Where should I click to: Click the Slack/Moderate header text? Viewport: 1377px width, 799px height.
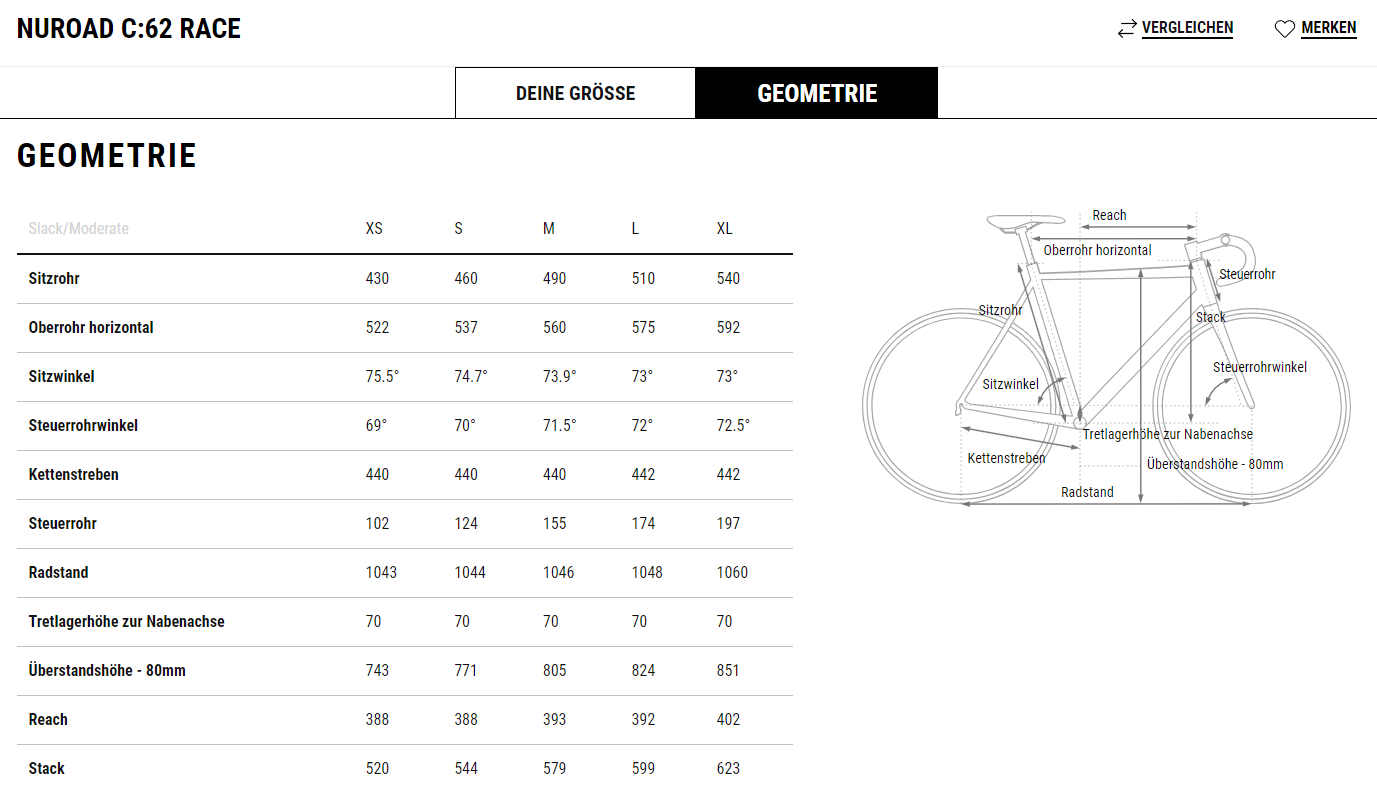point(78,228)
